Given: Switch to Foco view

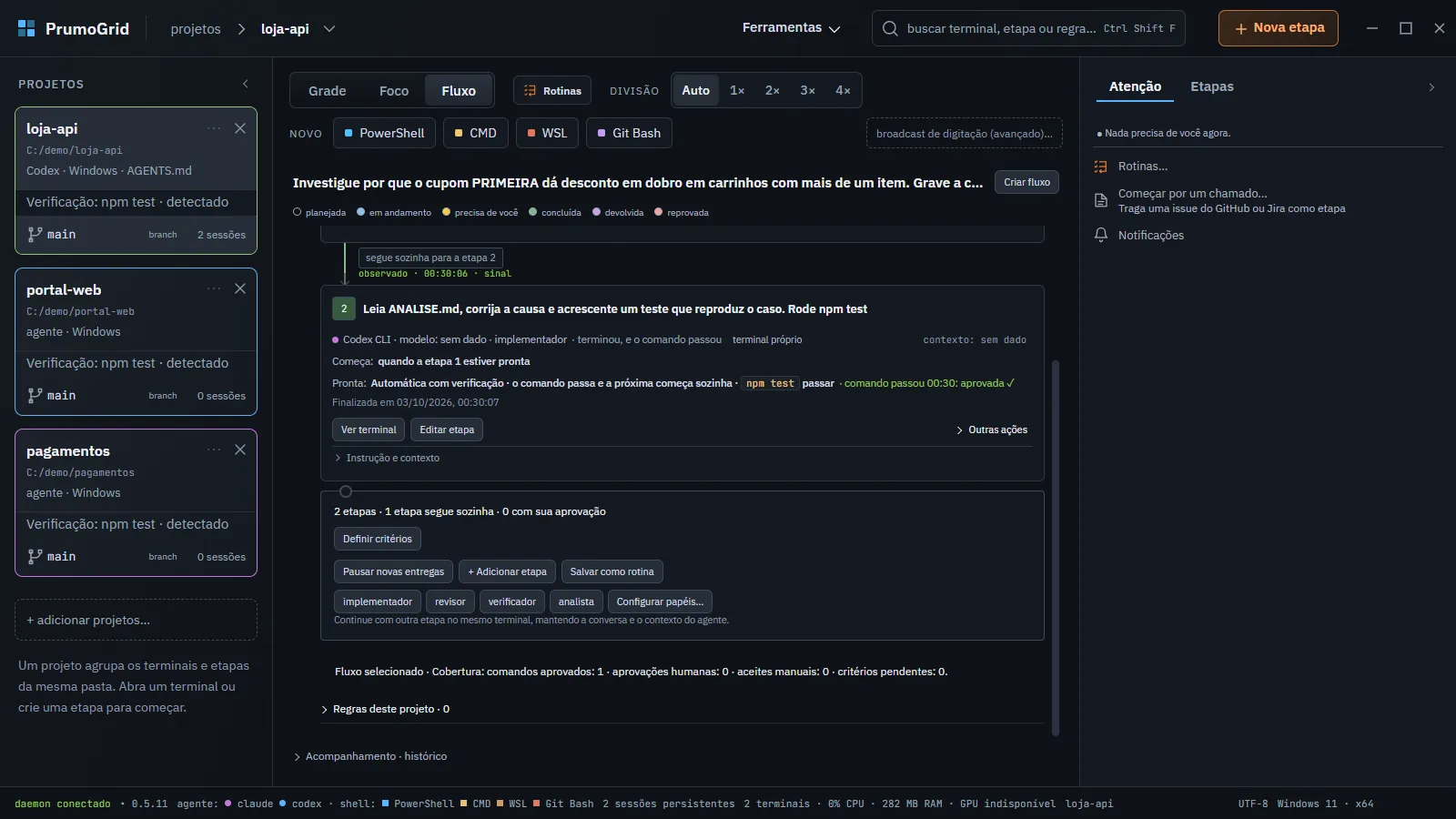Looking at the screenshot, I should 394,91.
